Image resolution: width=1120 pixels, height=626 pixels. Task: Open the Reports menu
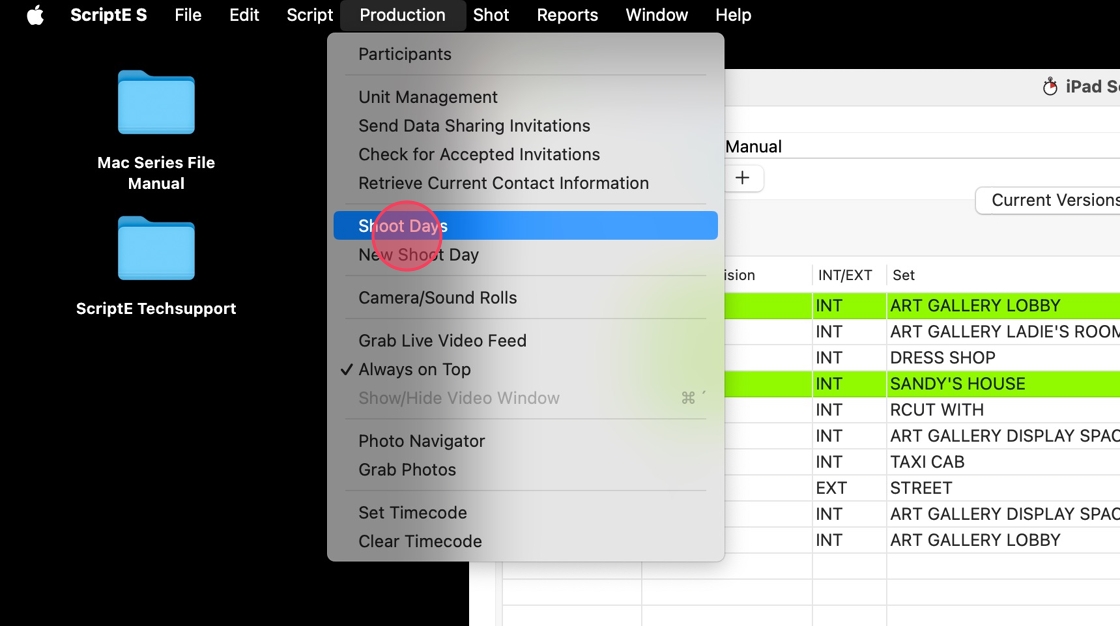point(567,15)
